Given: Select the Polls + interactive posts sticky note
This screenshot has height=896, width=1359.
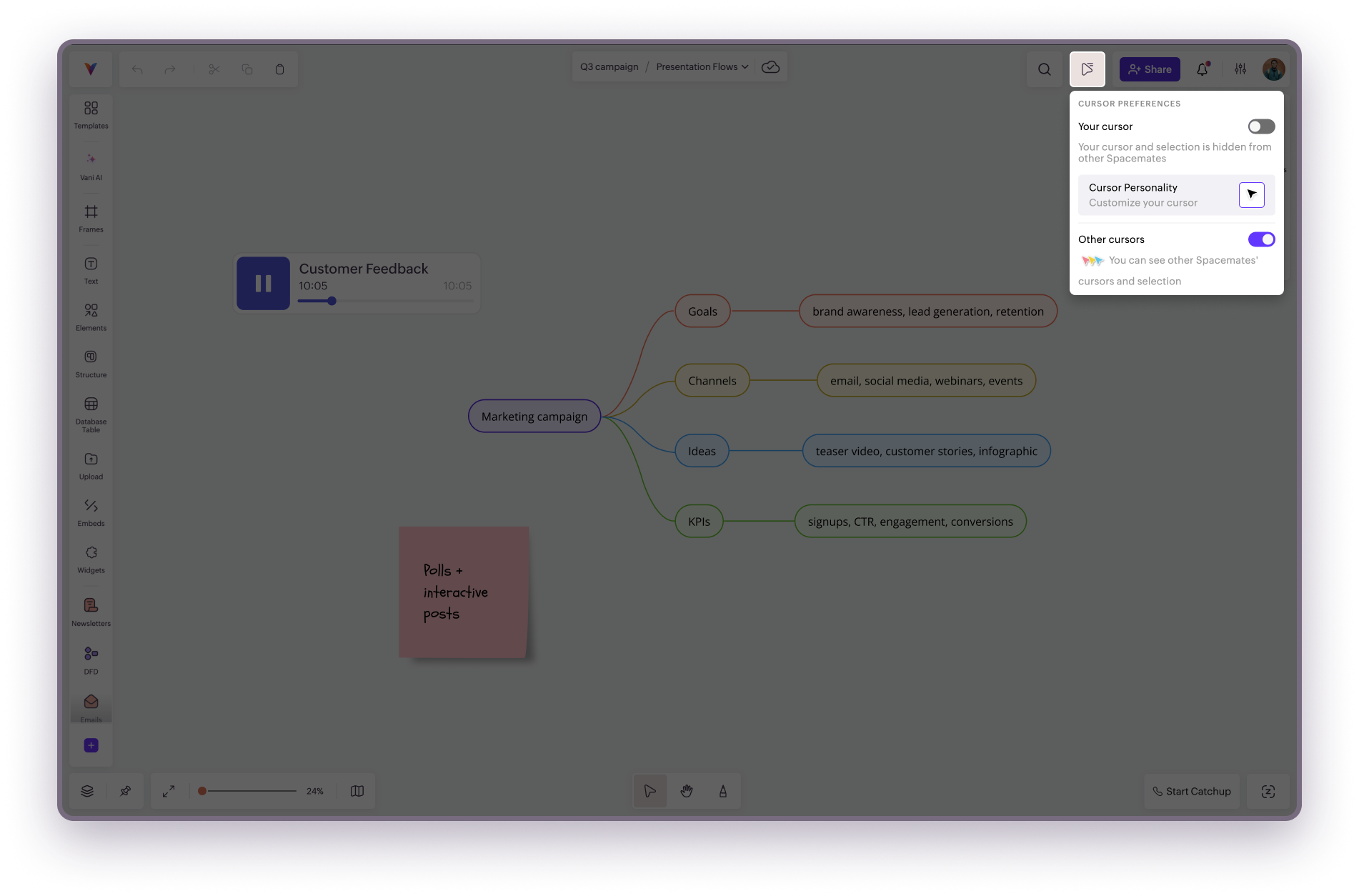Looking at the screenshot, I should 464,592.
